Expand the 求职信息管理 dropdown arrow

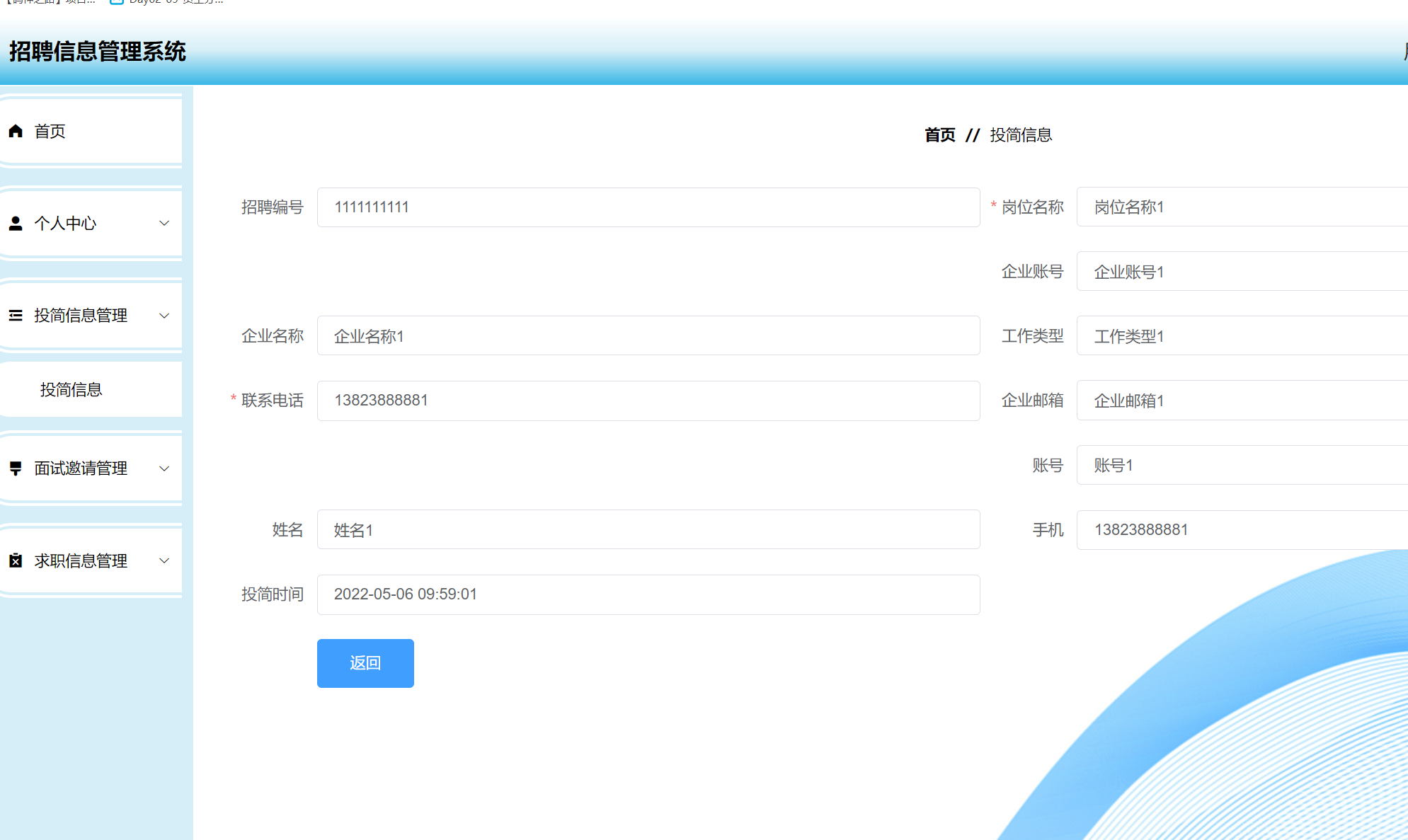(x=165, y=560)
